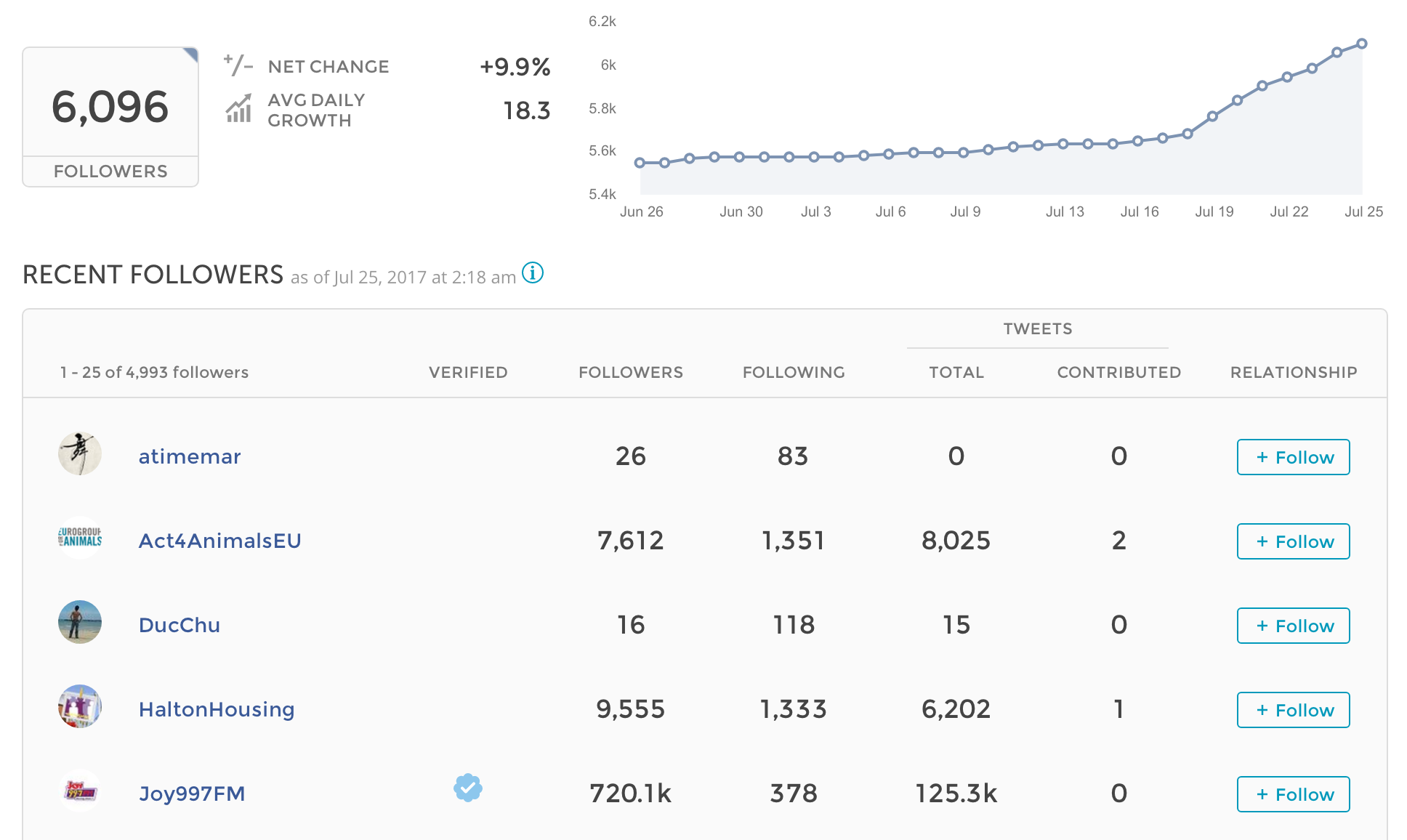
Task: Select the last data point on the chart
Action: [1362, 44]
